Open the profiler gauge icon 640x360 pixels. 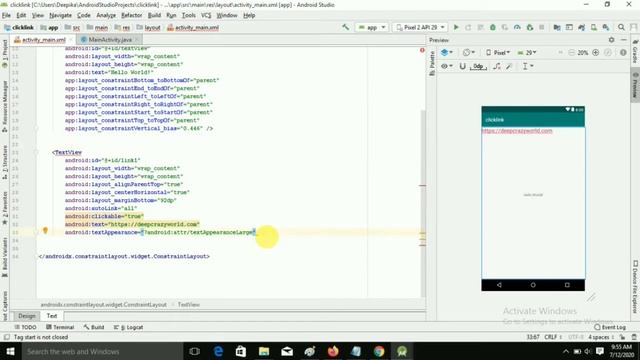click(x=517, y=27)
